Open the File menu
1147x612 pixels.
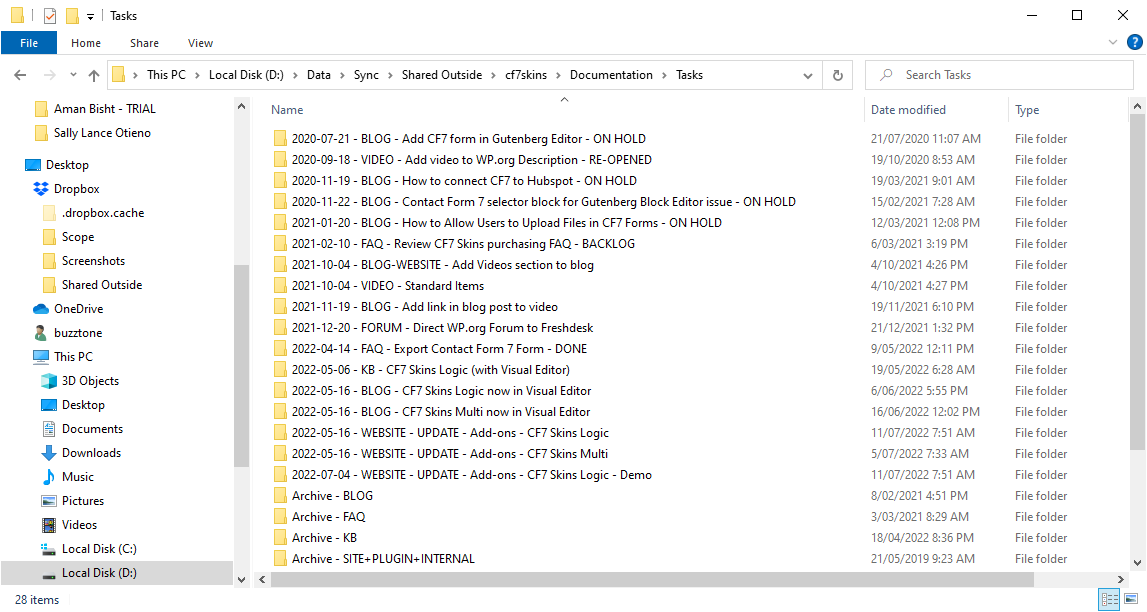pyautogui.click(x=29, y=43)
